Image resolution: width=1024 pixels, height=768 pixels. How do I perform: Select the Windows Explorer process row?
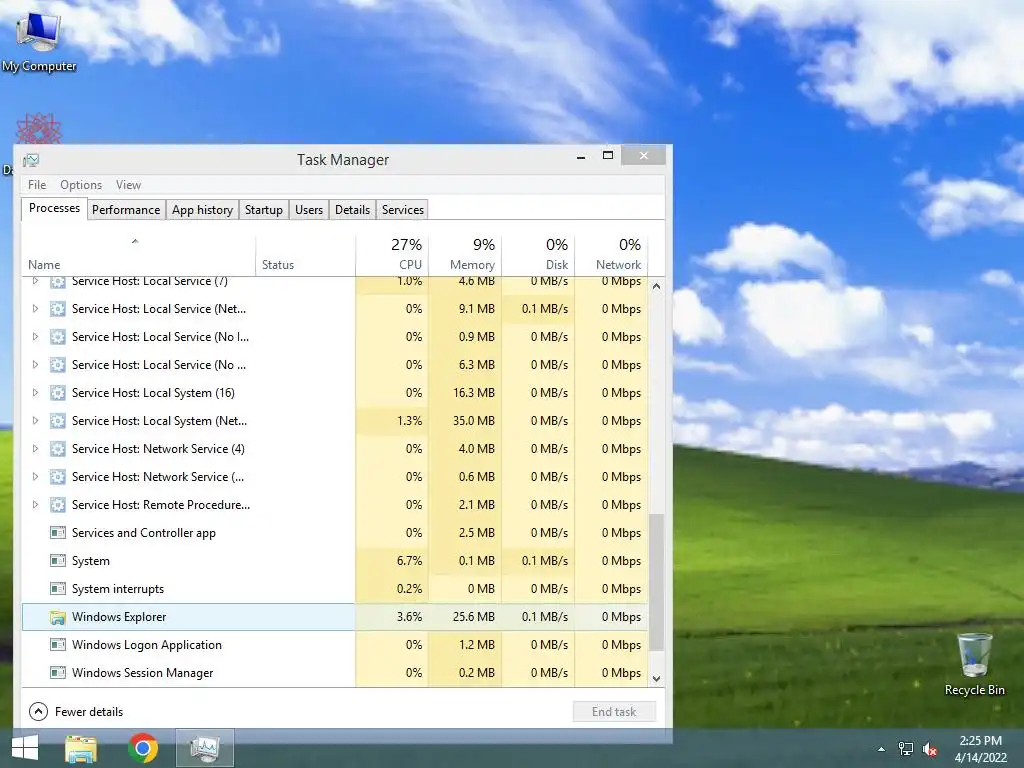[335, 617]
